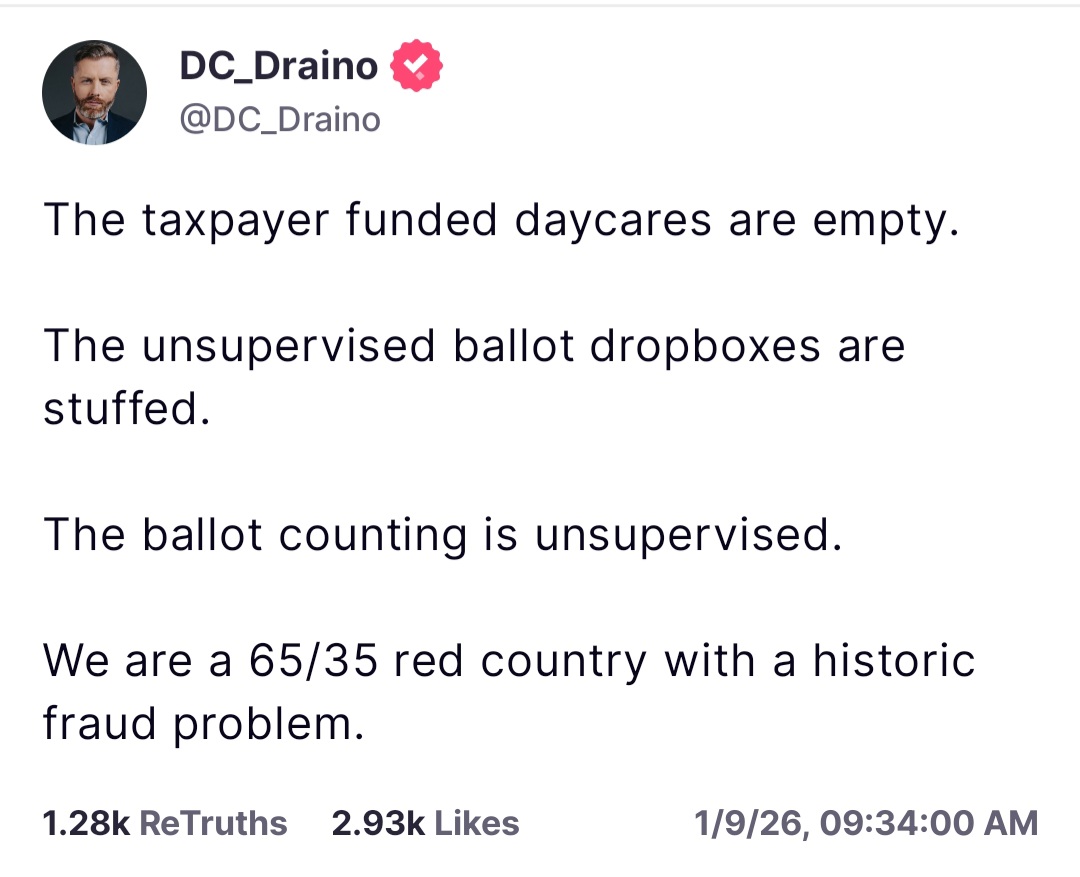Click the DC_Draino profile avatar photo
The height and width of the screenshot is (877, 1080).
click(94, 93)
